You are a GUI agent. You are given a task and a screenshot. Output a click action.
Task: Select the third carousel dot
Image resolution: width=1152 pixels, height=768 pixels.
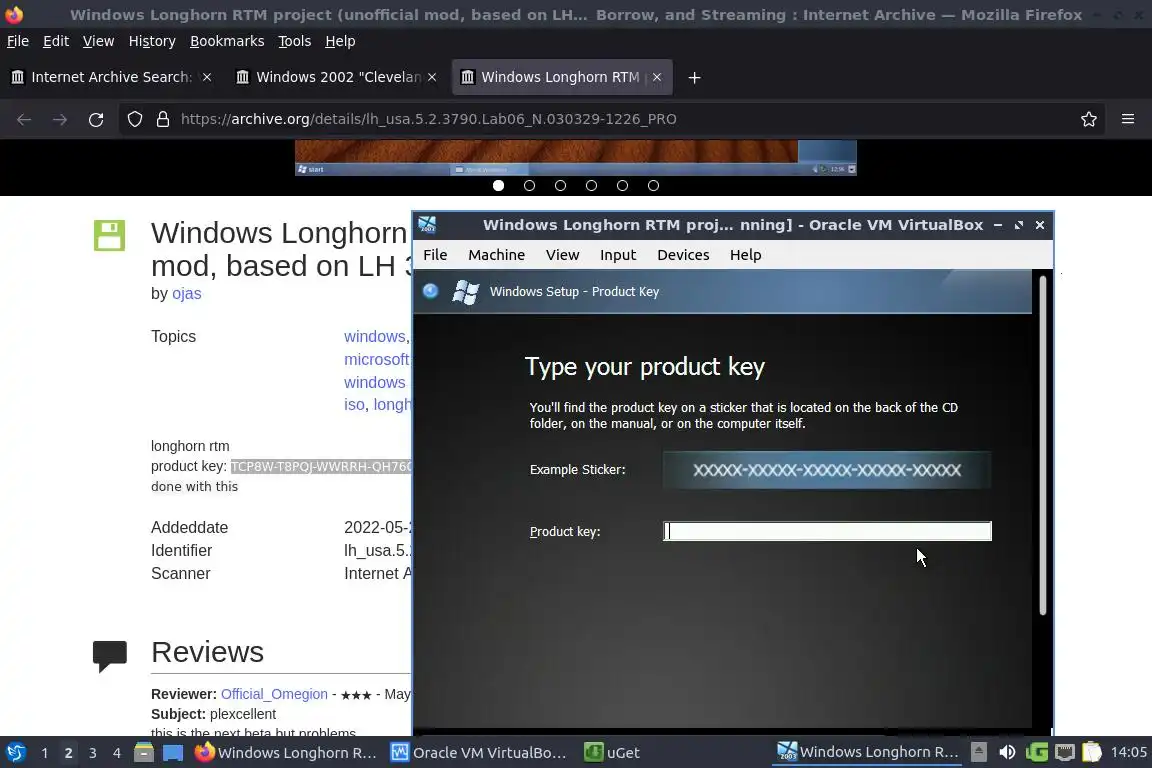[561, 185]
